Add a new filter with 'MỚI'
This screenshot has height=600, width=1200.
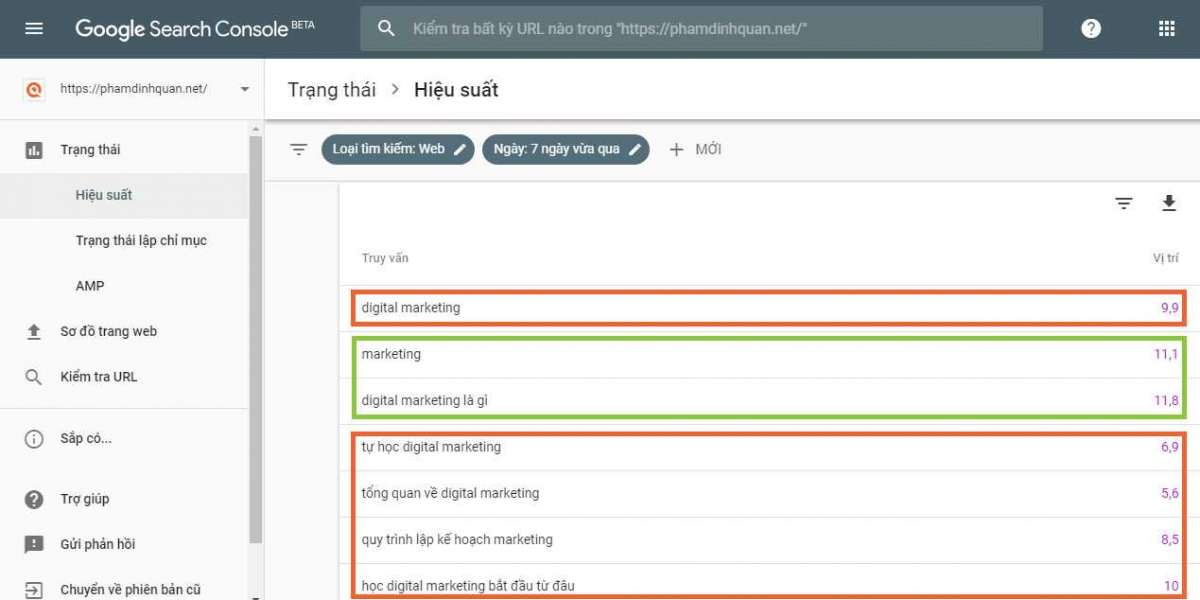pyautogui.click(x=695, y=149)
